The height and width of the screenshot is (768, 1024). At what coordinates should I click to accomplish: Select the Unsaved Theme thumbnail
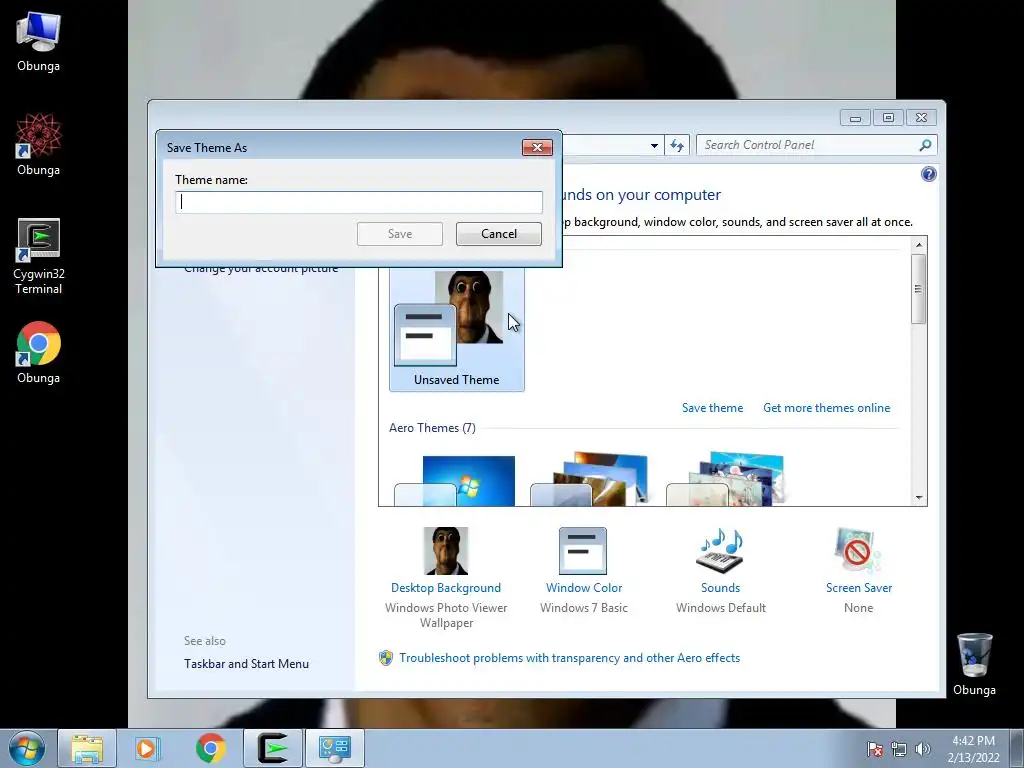click(456, 330)
